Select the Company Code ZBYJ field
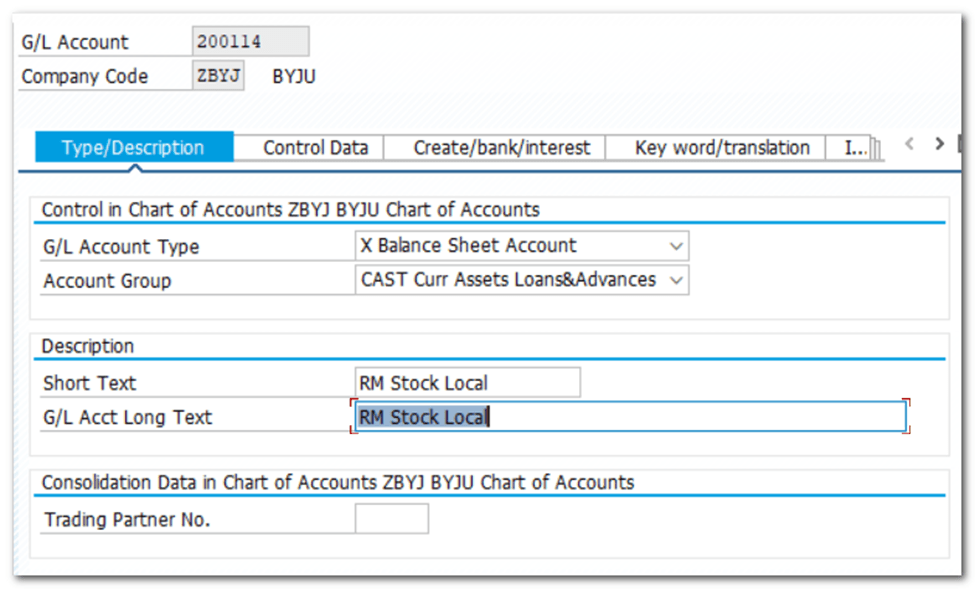The height and width of the screenshot is (589, 975). point(218,76)
